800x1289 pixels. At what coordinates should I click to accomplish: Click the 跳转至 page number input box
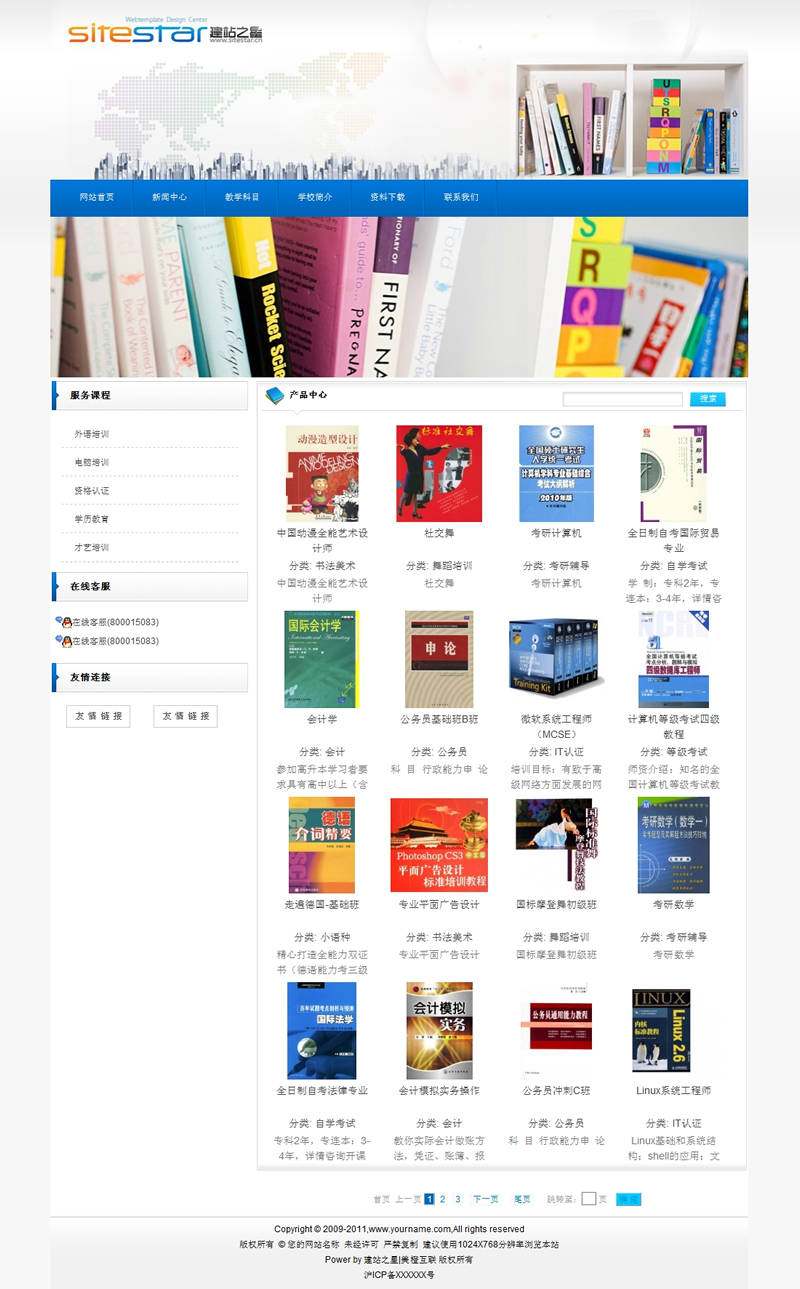pyautogui.click(x=589, y=1199)
